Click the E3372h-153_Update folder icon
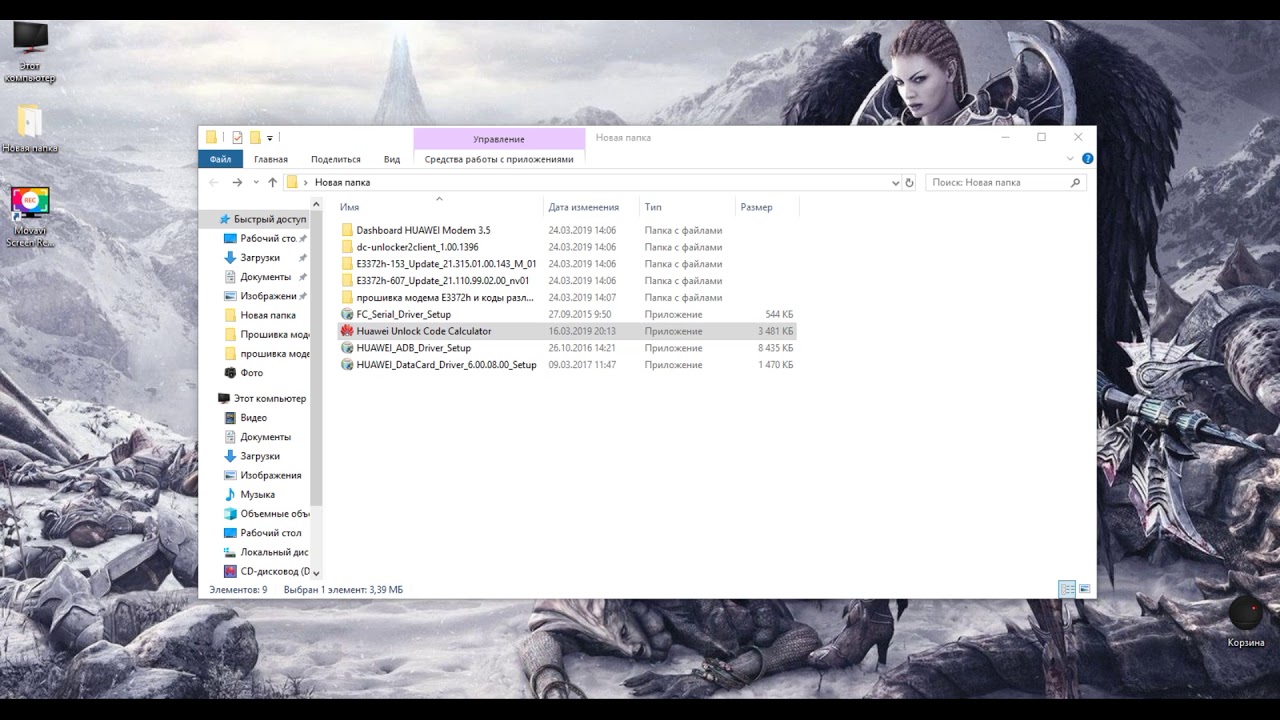 [347, 264]
